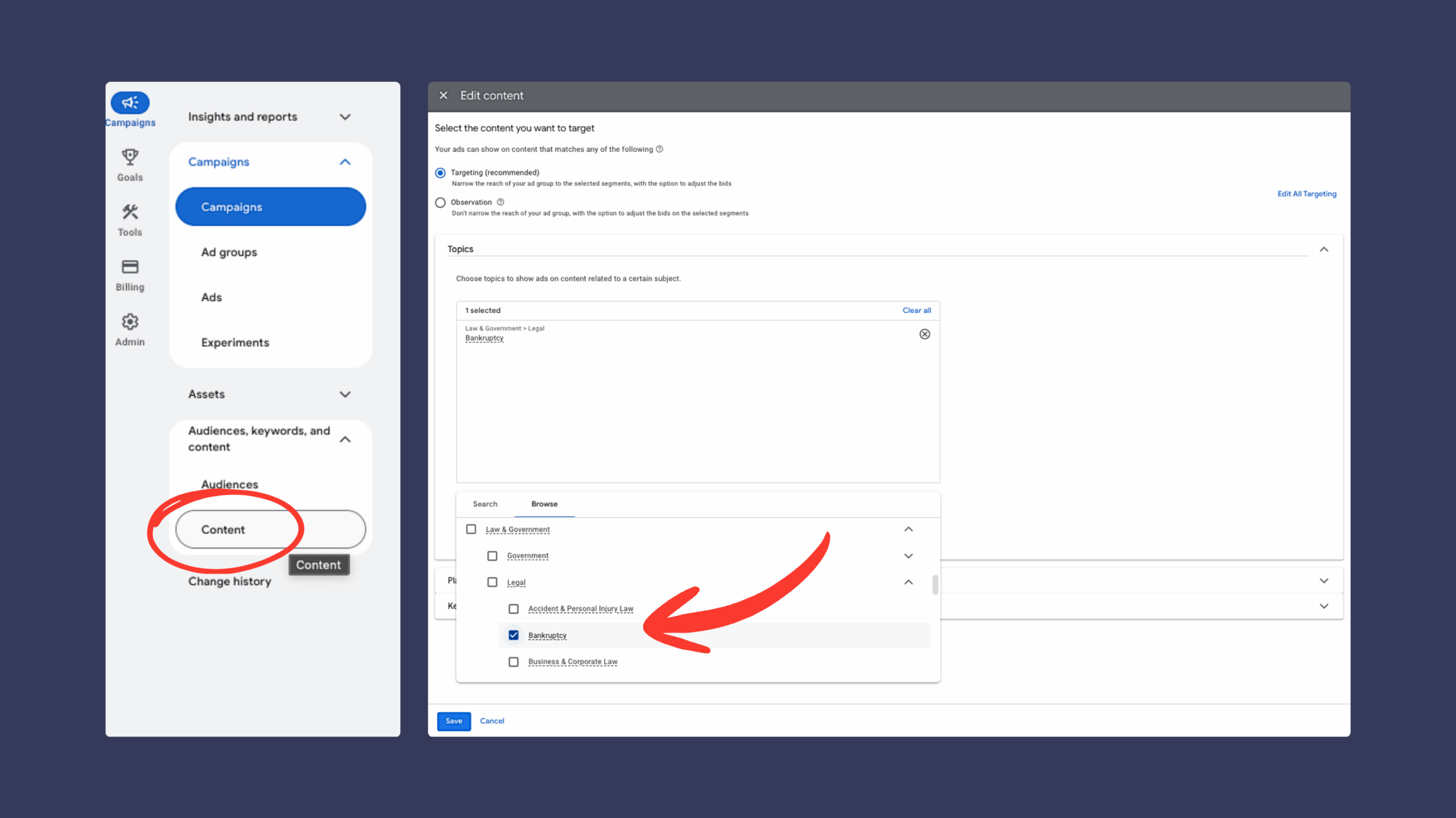Close the Edit content panel
Viewport: 1456px width, 818px height.
click(444, 95)
